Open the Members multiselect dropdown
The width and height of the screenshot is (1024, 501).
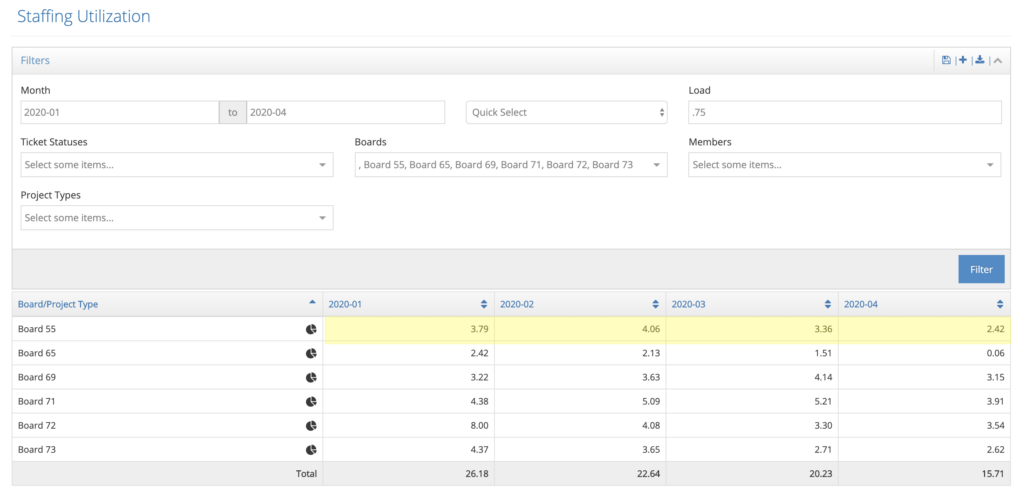click(x=845, y=165)
